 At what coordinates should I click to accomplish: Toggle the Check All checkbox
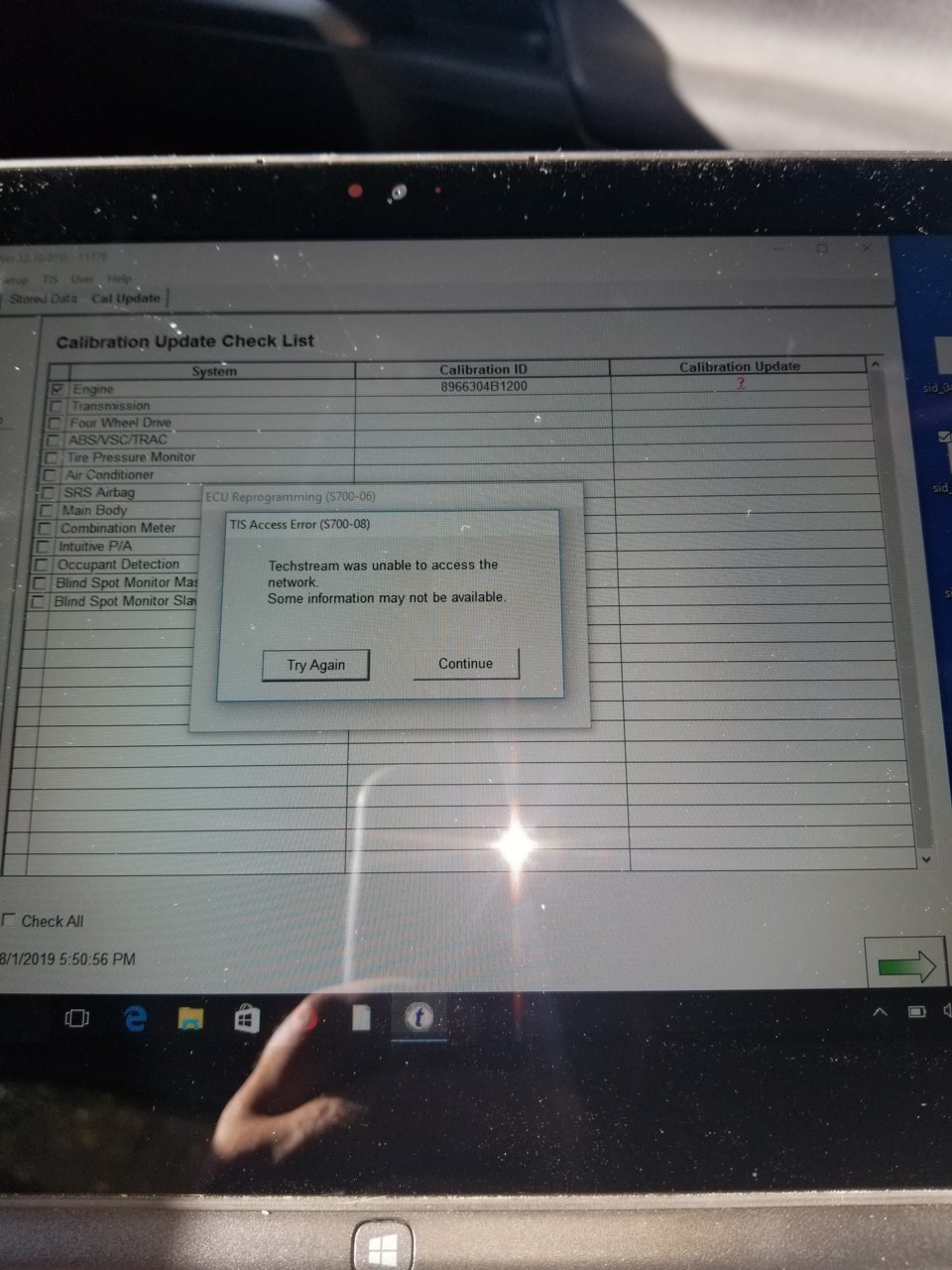pos(9,921)
